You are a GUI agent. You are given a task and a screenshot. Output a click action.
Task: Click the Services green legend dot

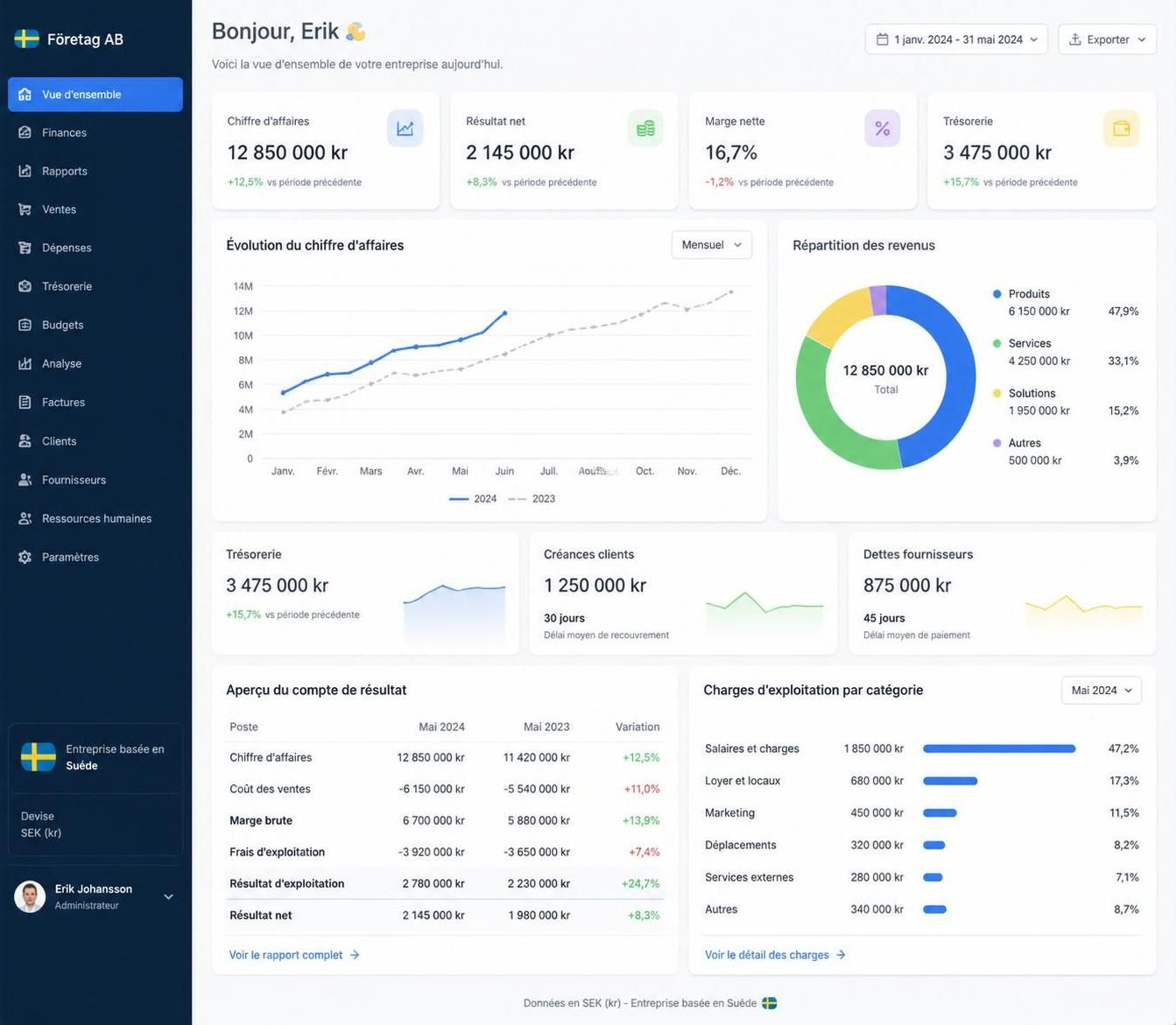tap(996, 343)
